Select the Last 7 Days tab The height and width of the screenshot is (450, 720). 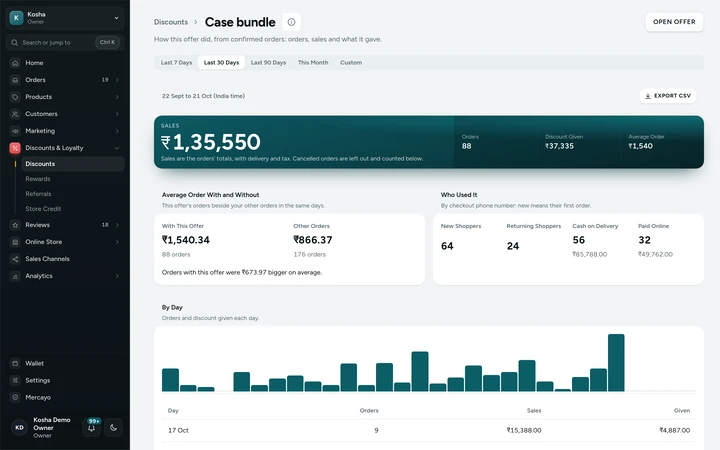pos(176,62)
